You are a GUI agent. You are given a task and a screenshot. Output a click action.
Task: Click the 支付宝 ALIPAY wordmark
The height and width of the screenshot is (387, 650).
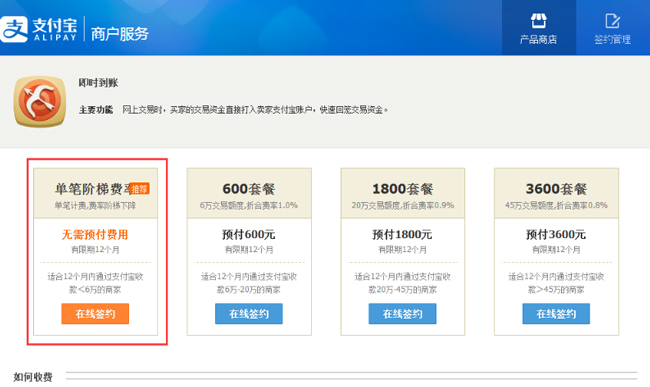[x=55, y=29]
